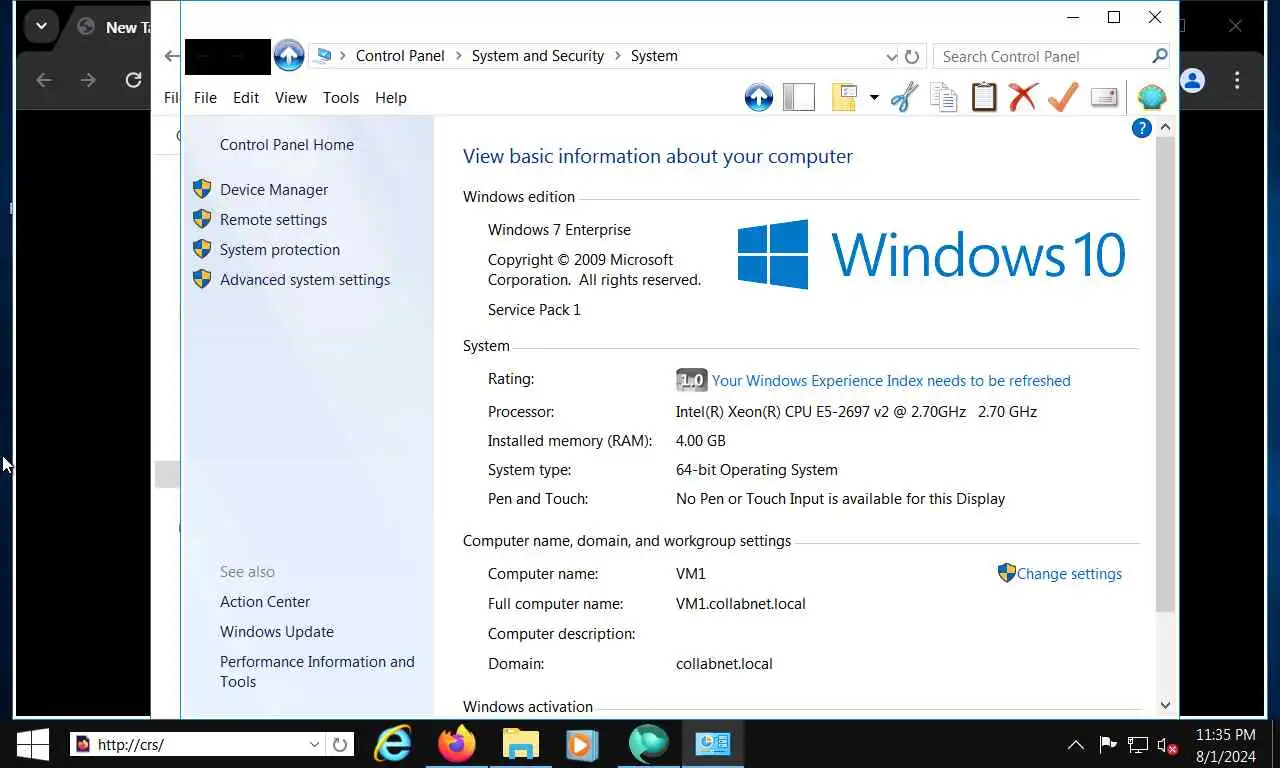Open the media player taskbar icon
The height and width of the screenshot is (768, 1280).
(583, 744)
